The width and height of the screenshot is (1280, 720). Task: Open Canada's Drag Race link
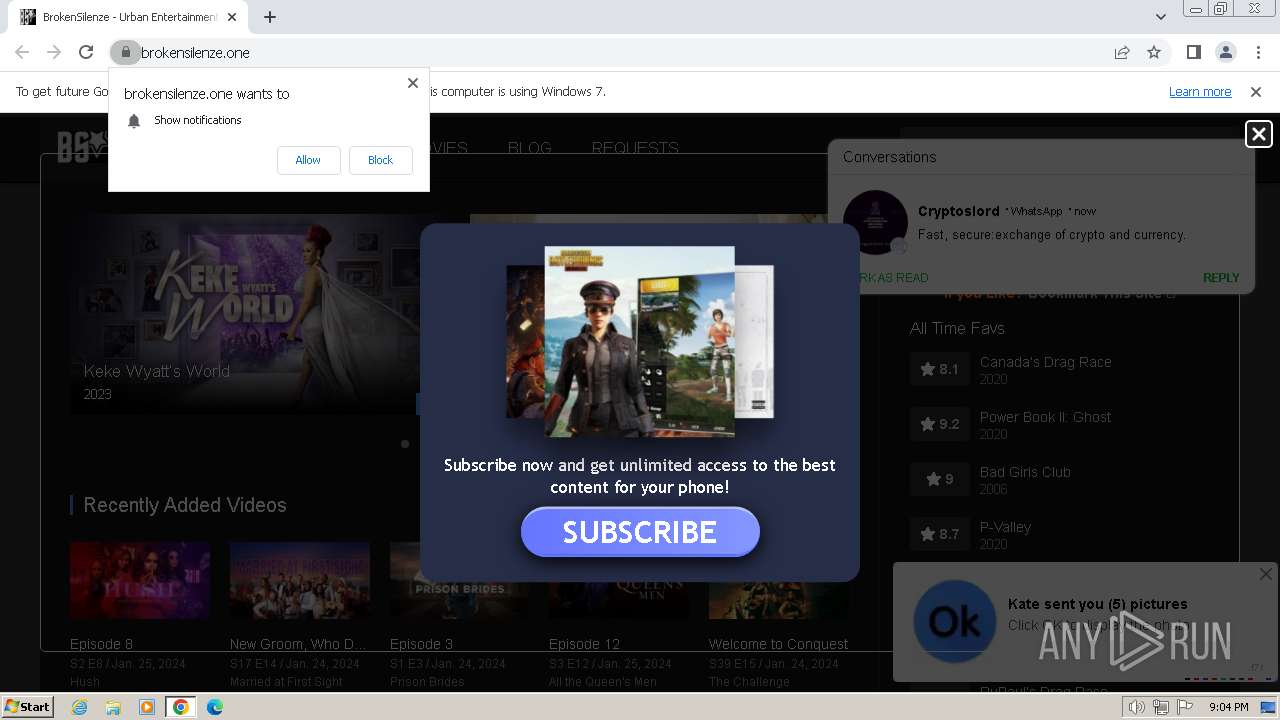(x=1045, y=362)
